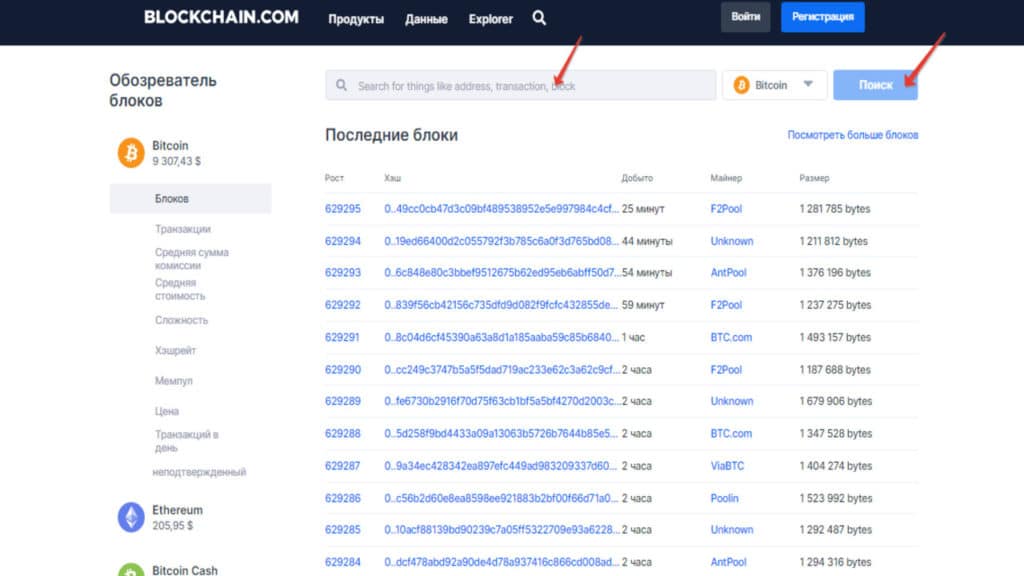This screenshot has height=576, width=1024.
Task: Click size 1 281 785 bytes
Action: pyautogui.click(x=835, y=209)
